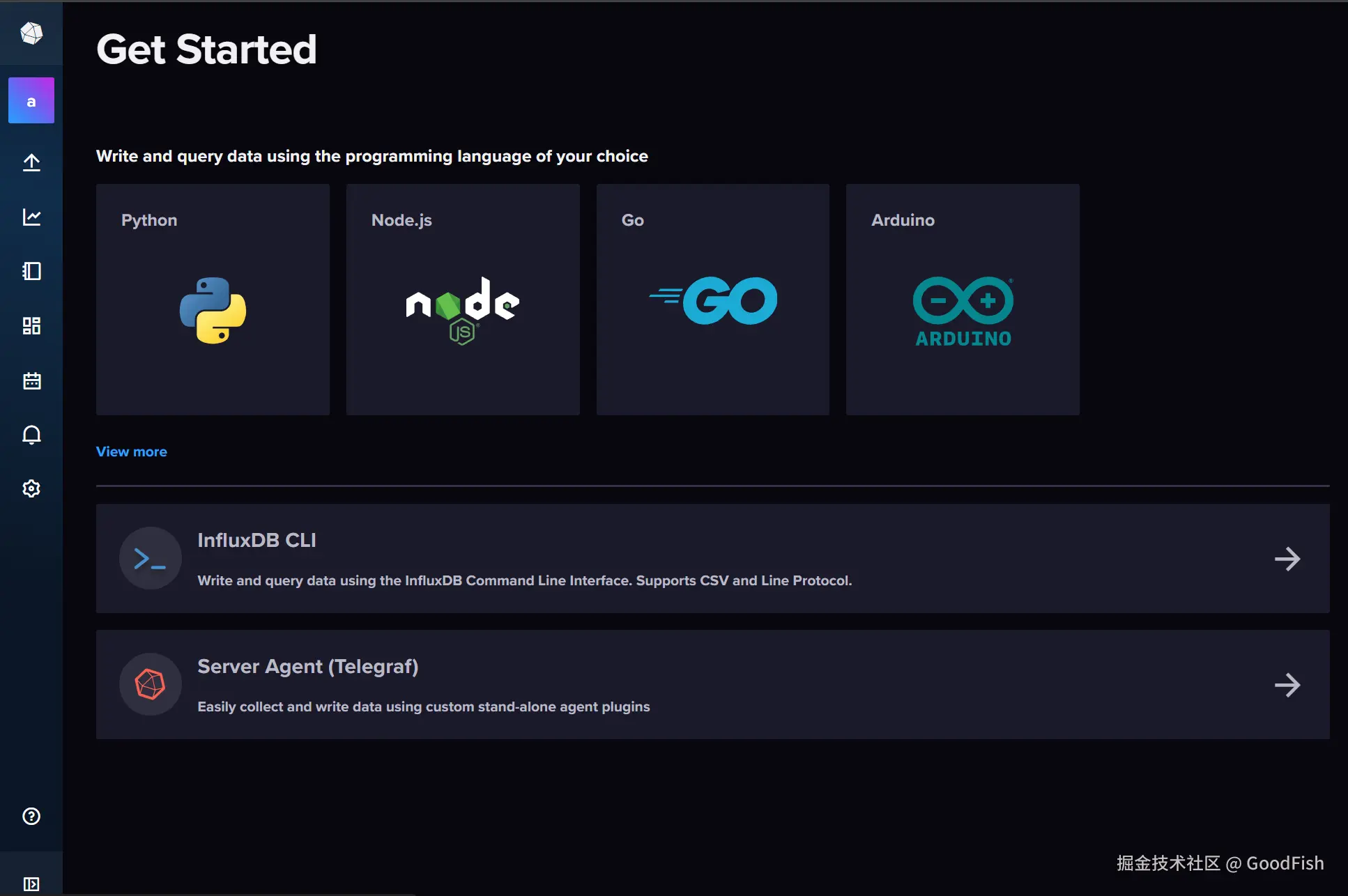This screenshot has height=896, width=1348.
Task: Open the user account avatar 'a'
Action: [31, 101]
